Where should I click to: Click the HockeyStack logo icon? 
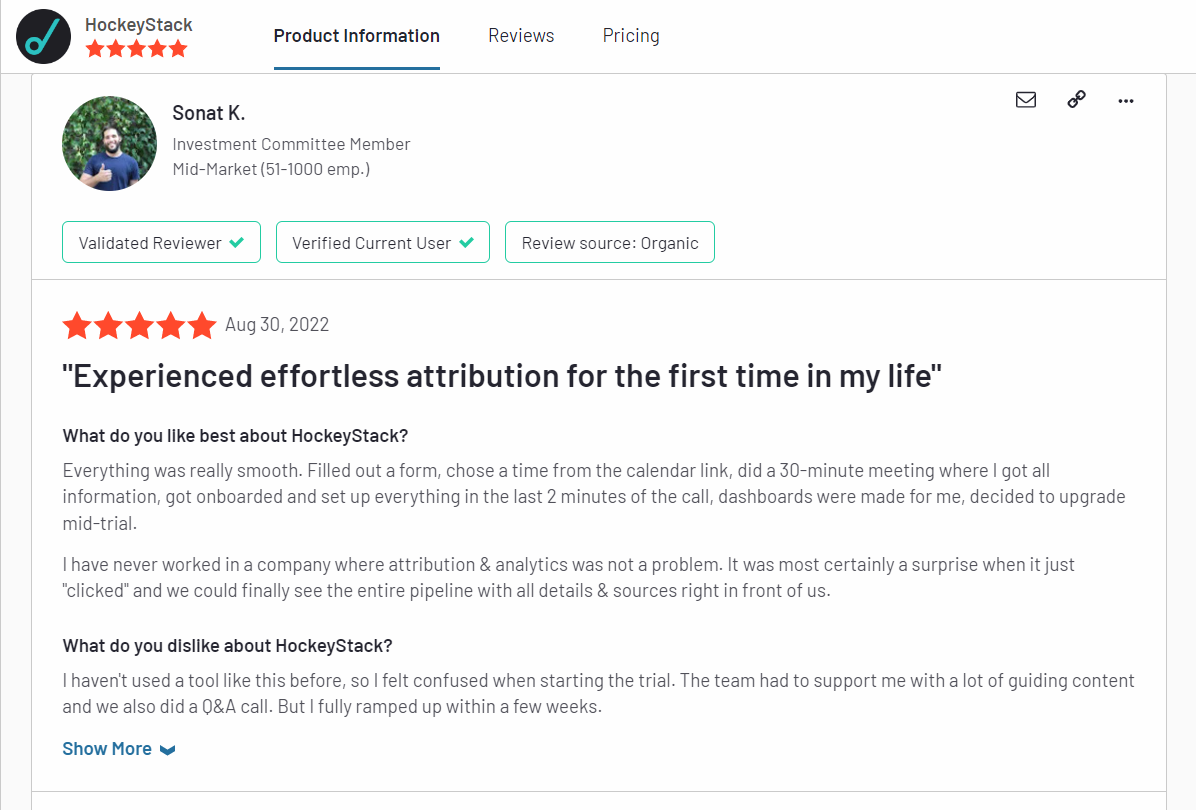point(43,37)
